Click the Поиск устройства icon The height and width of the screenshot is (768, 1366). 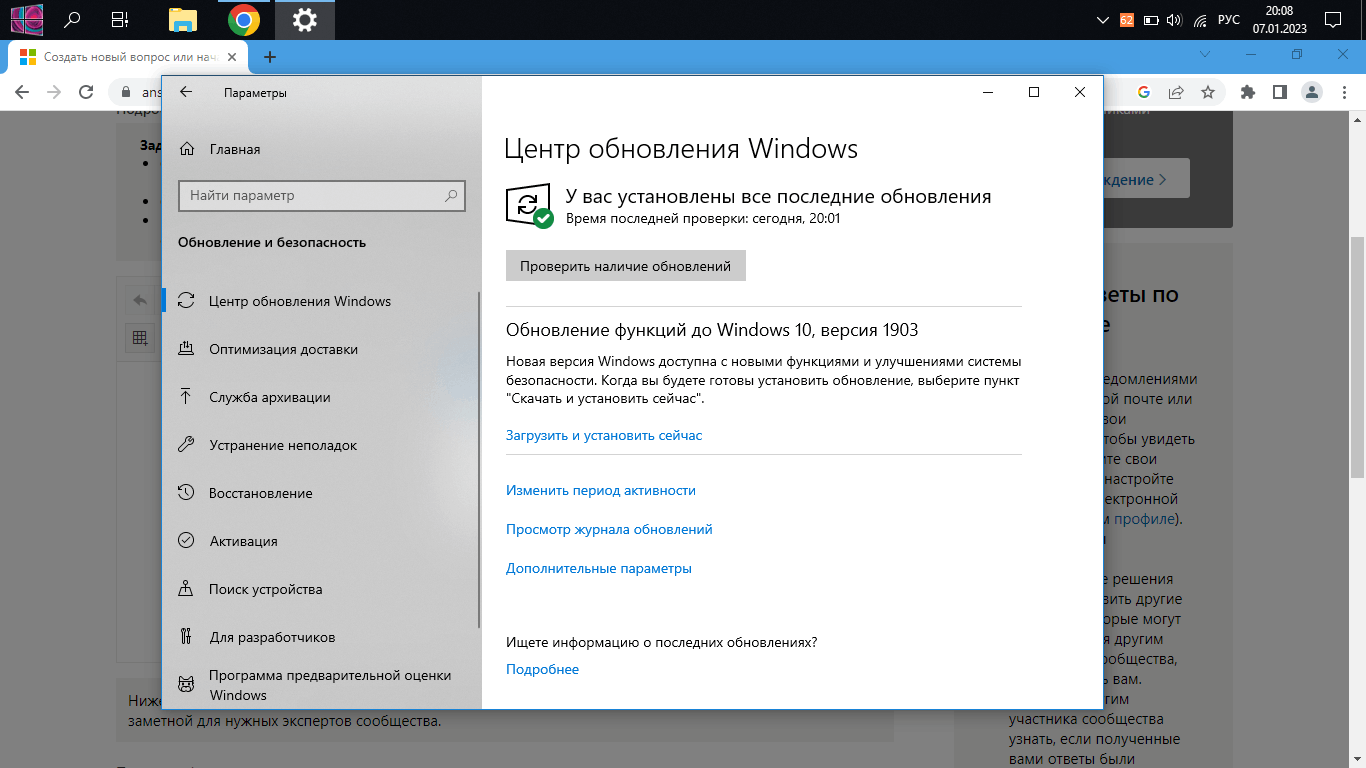[186, 589]
